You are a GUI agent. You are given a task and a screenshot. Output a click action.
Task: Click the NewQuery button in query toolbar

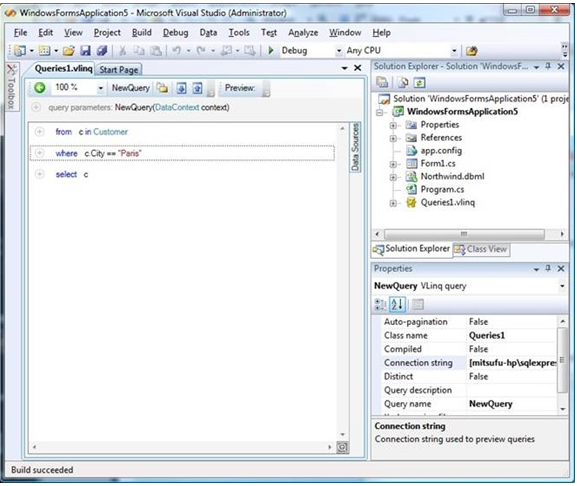131,88
